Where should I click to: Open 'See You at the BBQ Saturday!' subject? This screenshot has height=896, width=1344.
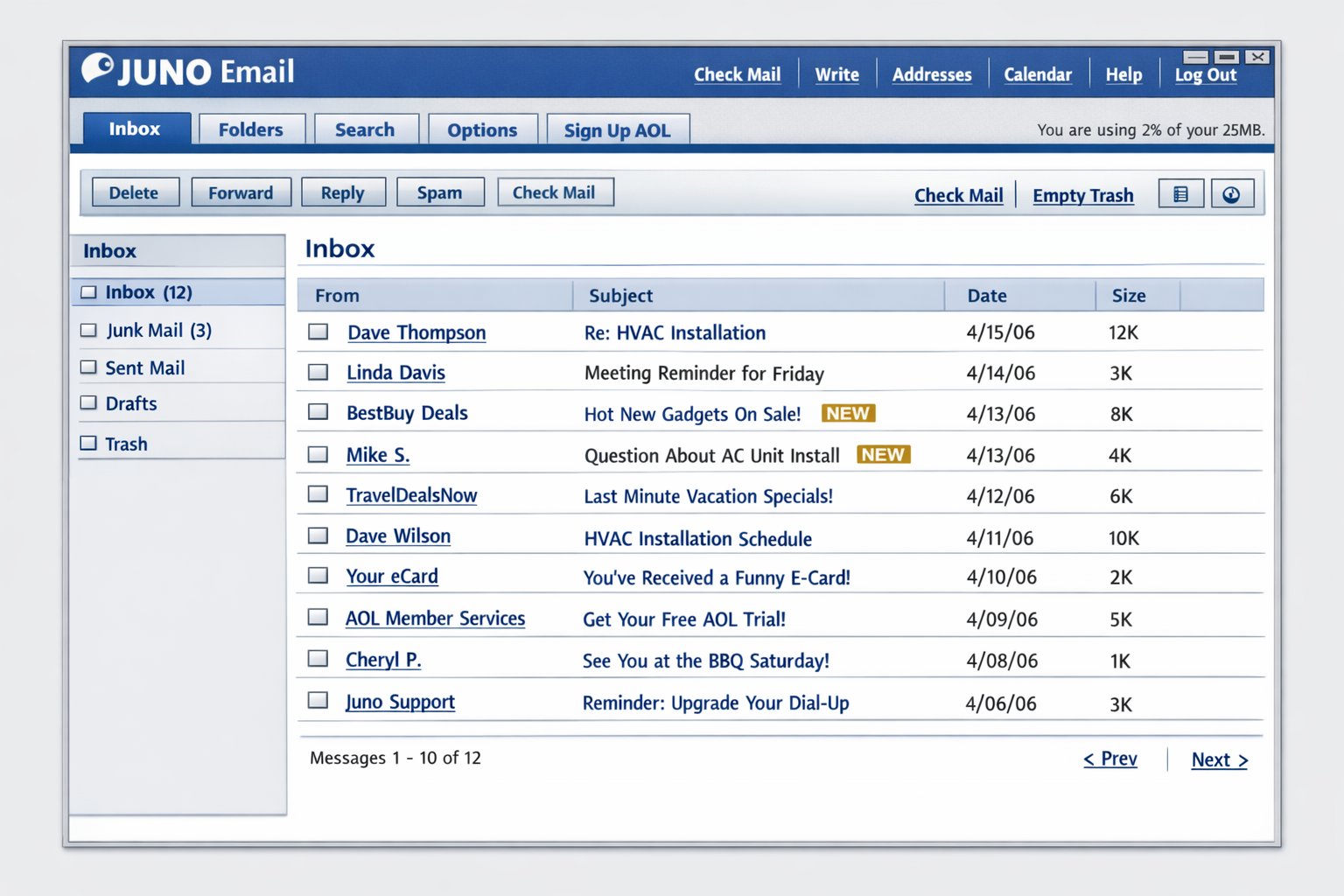tap(706, 661)
